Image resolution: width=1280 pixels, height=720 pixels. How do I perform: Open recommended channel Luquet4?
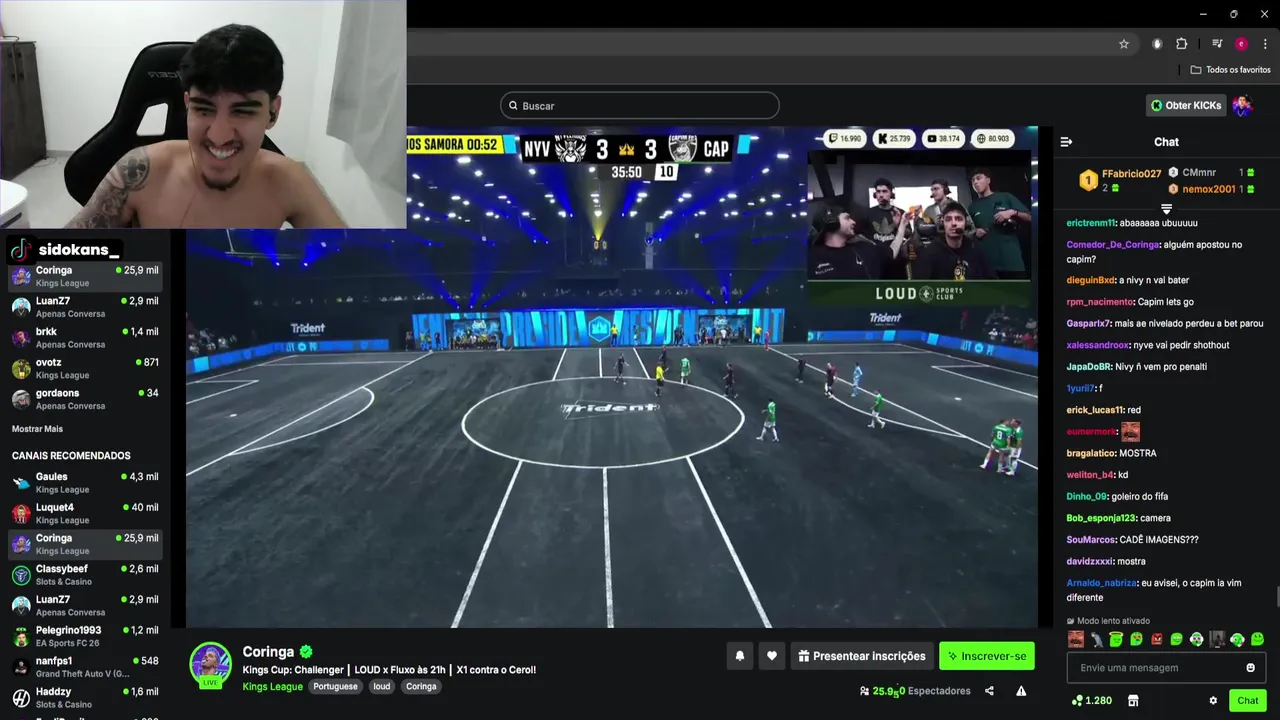pos(85,514)
